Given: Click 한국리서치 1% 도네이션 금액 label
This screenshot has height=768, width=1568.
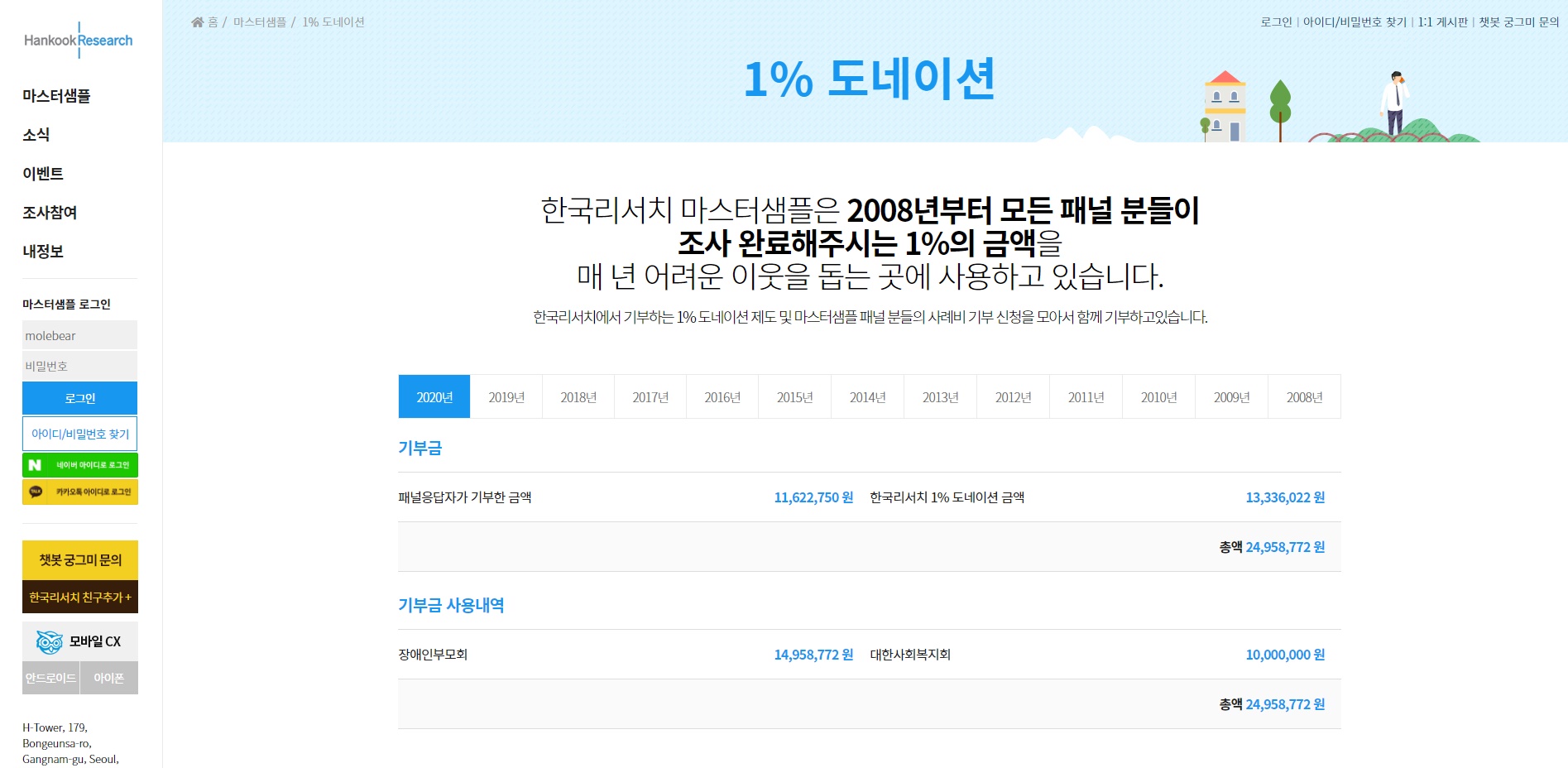Looking at the screenshot, I should pos(947,497).
